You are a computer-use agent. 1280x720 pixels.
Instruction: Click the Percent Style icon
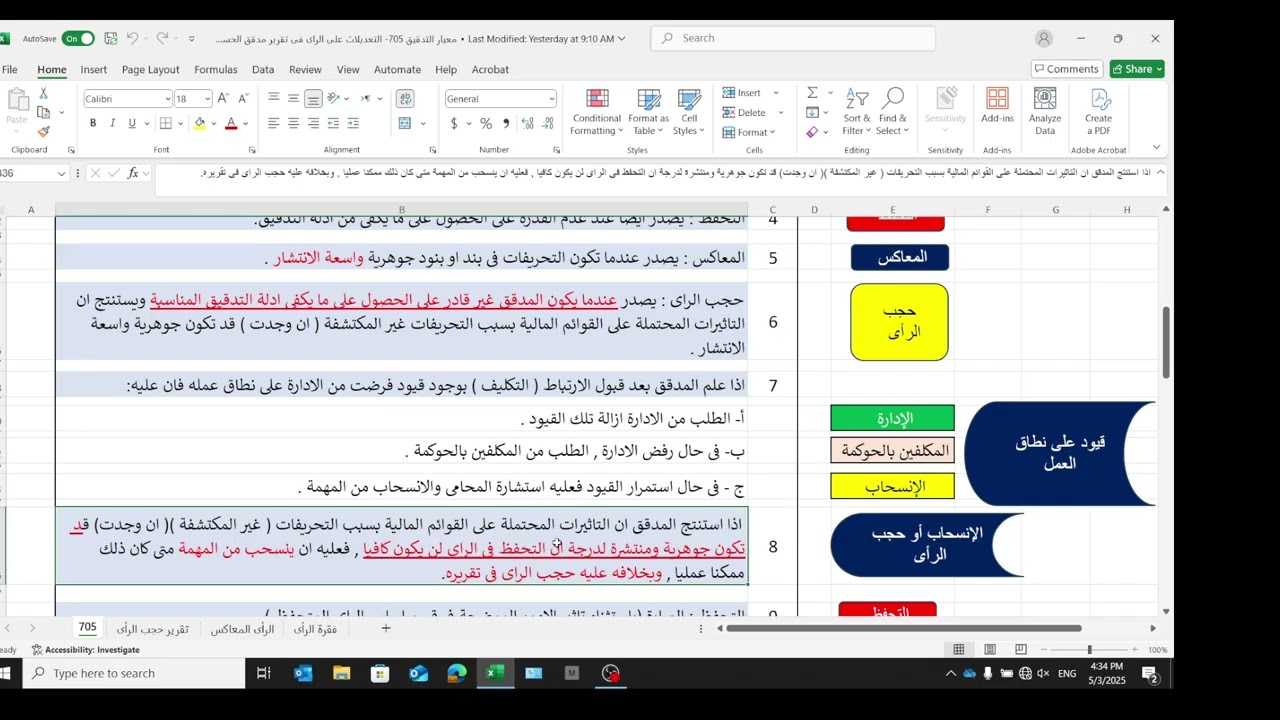click(x=486, y=123)
